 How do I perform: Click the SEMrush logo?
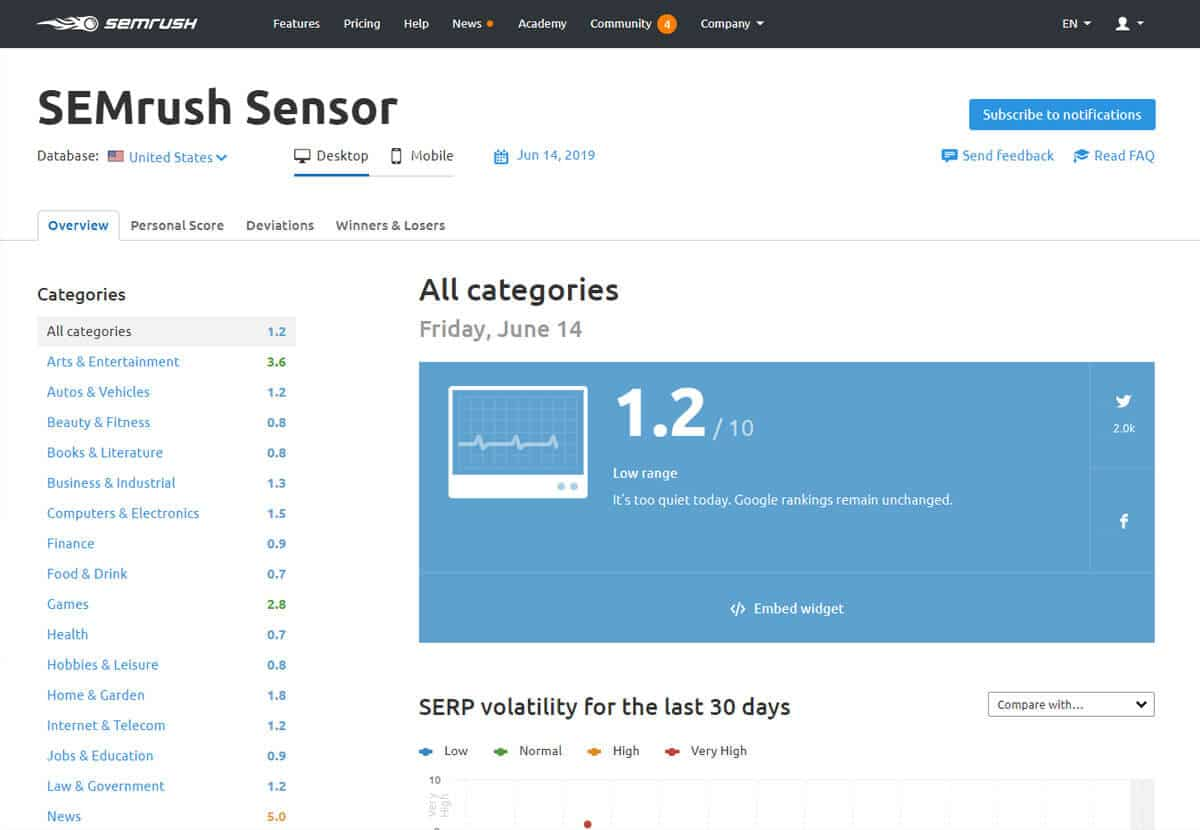117,23
